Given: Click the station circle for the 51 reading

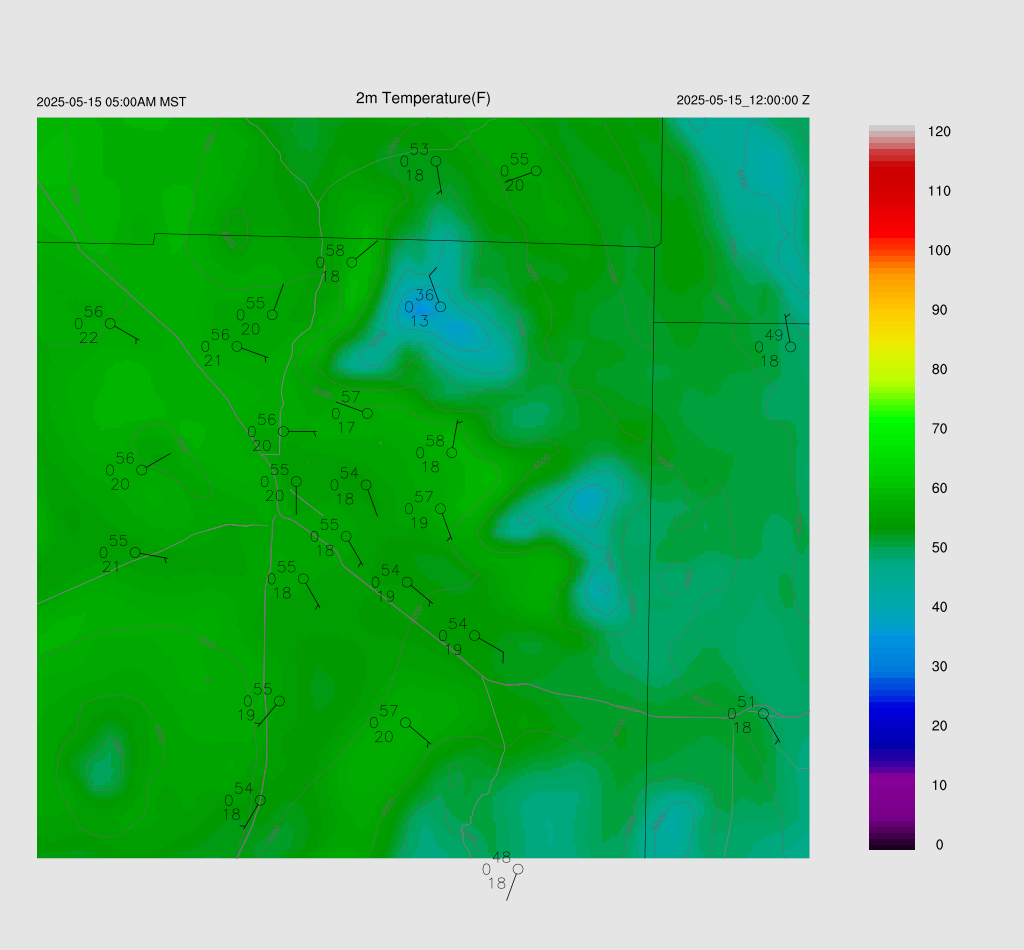Looking at the screenshot, I should pos(763,714).
